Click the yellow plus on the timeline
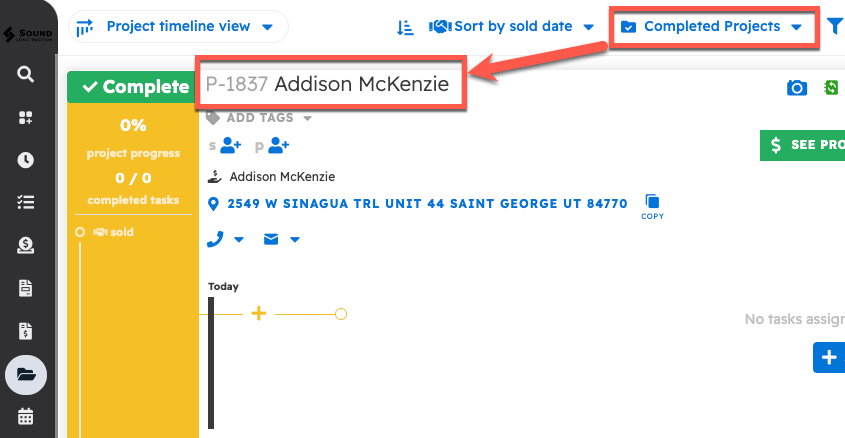The image size is (845, 438). tap(258, 314)
